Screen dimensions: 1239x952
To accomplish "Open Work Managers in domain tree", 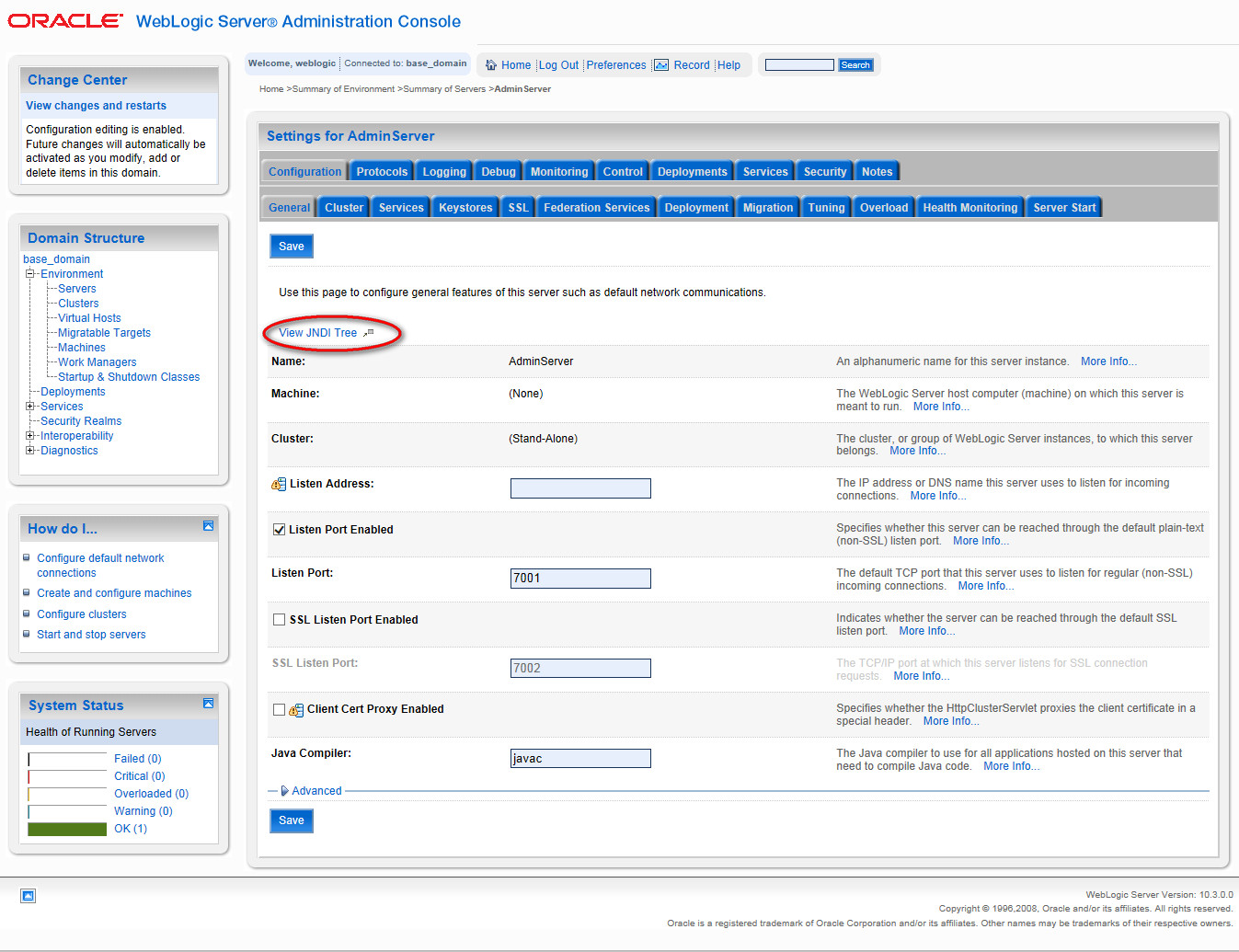I will coord(97,362).
